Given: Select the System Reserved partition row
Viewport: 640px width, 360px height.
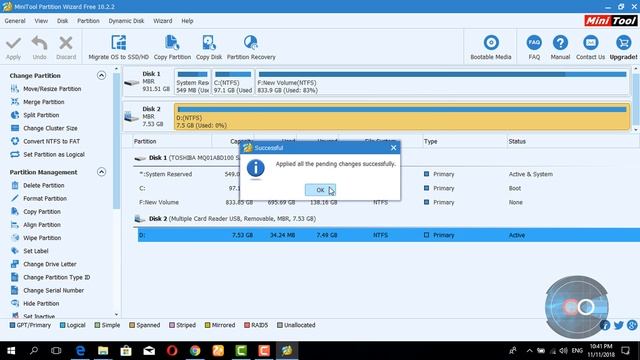Looking at the screenshot, I should 389,174.
